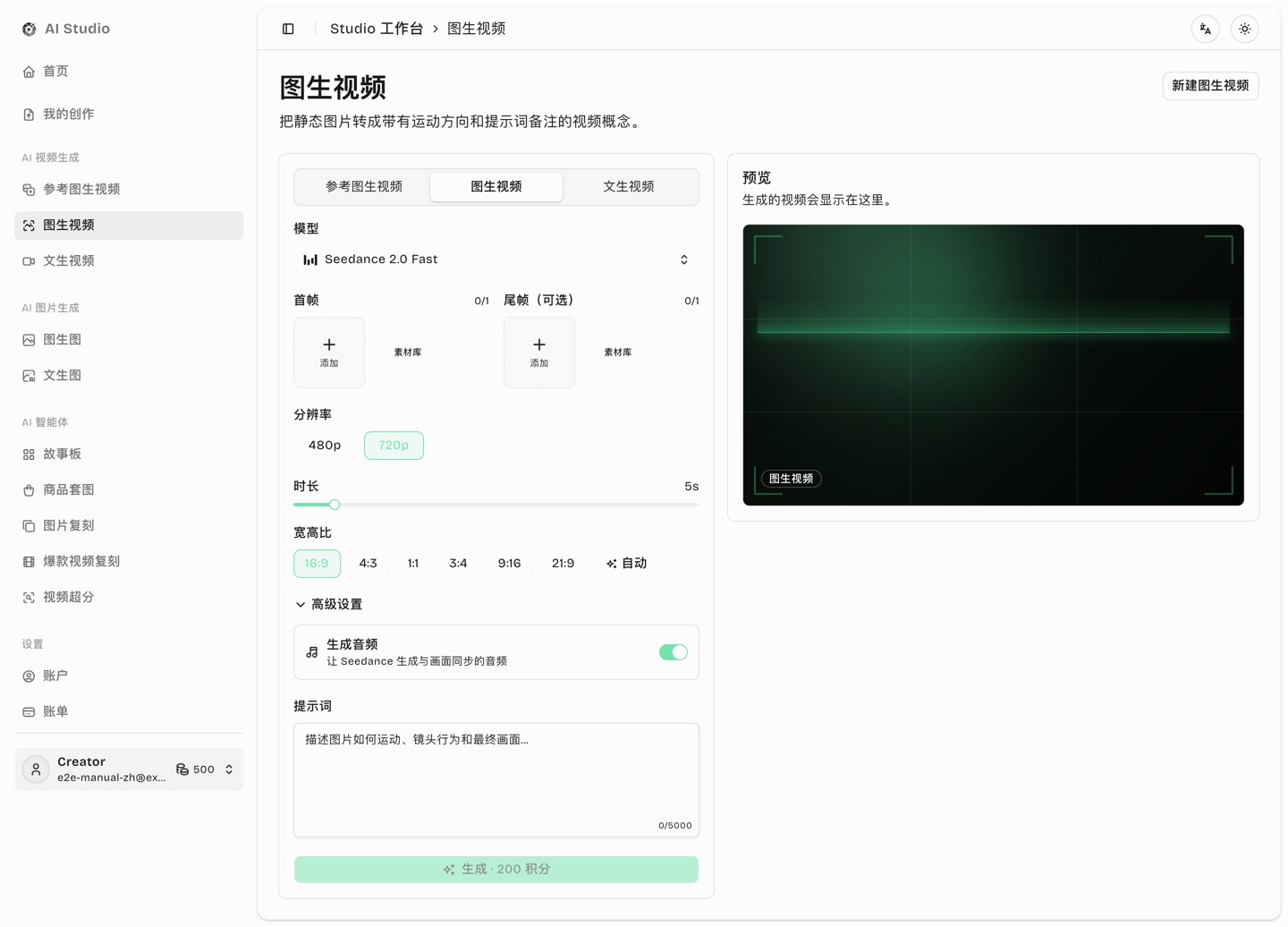
Task: Choose the 16:9 aspect ratio
Action: coord(317,564)
